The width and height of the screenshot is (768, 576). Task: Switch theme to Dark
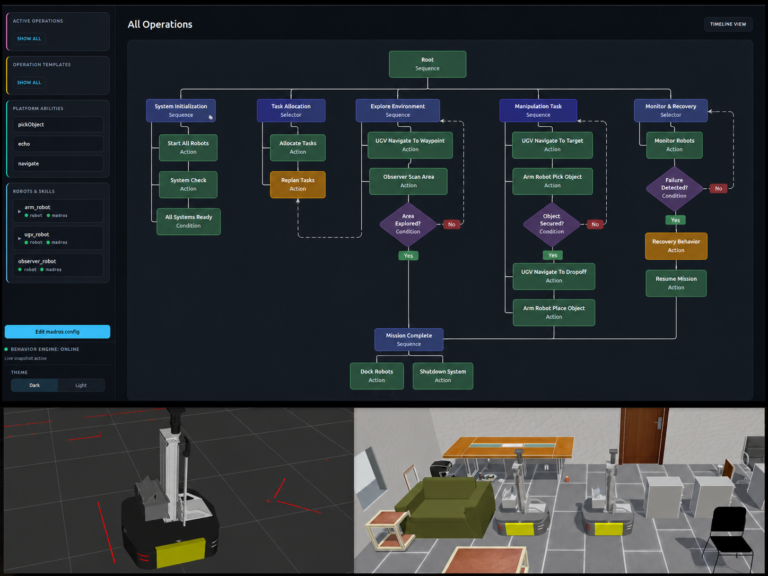(x=34, y=385)
